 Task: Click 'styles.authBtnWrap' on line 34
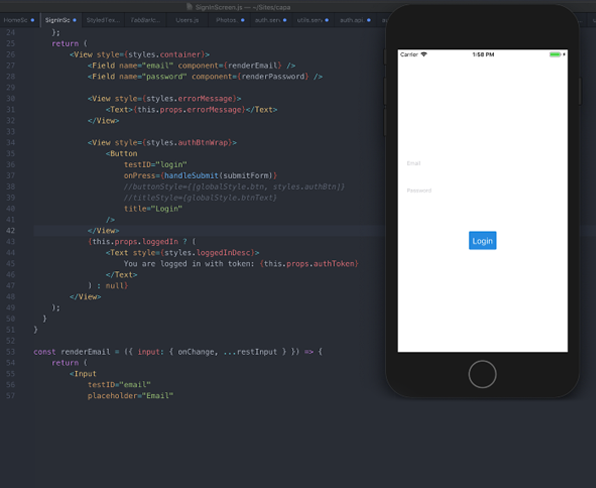(187, 143)
